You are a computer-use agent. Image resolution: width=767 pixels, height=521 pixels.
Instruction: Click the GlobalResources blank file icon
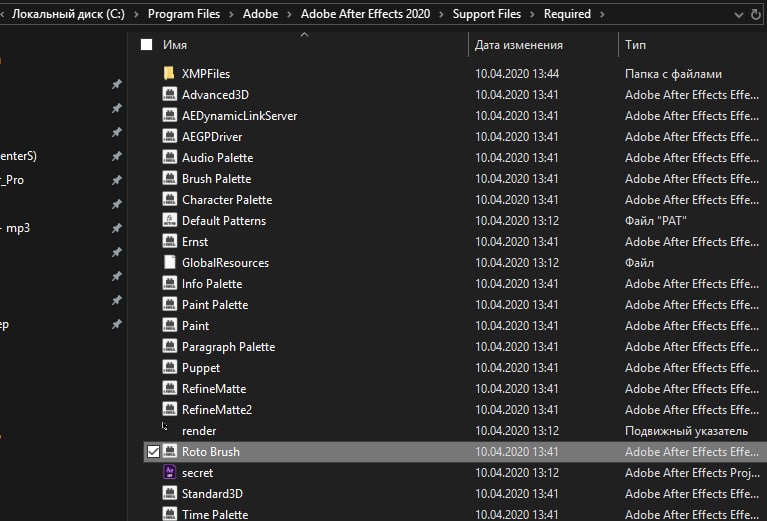pos(169,262)
